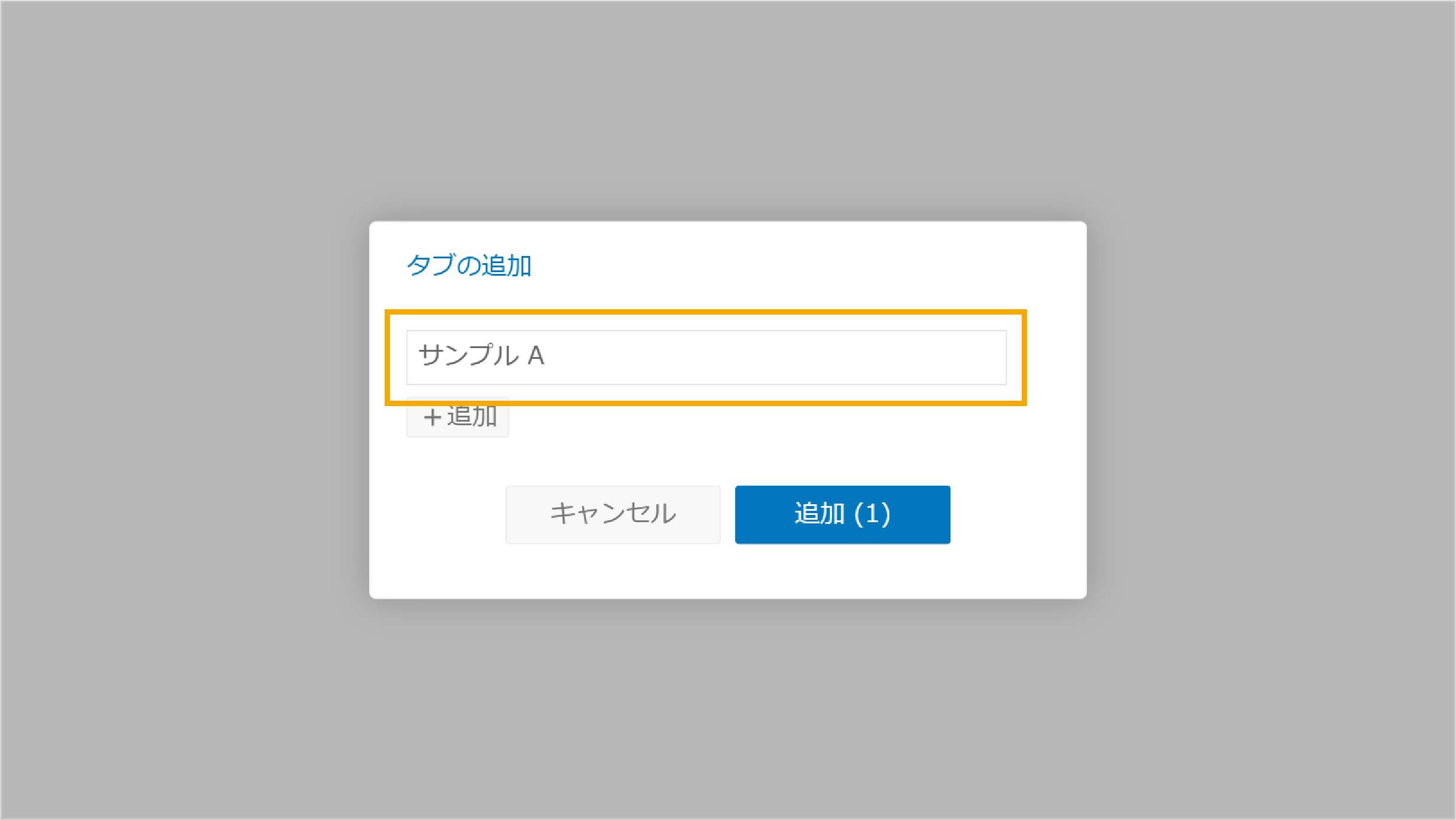Dismiss the tab dialog using キャンセル button

[x=613, y=514]
